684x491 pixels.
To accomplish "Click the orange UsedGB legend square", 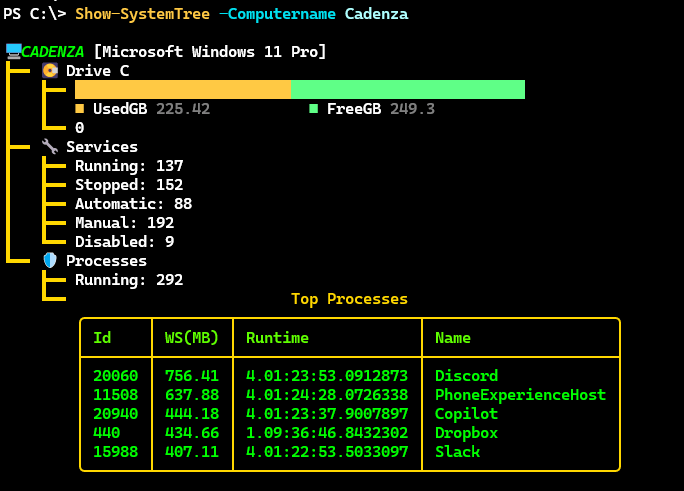I will [79, 109].
